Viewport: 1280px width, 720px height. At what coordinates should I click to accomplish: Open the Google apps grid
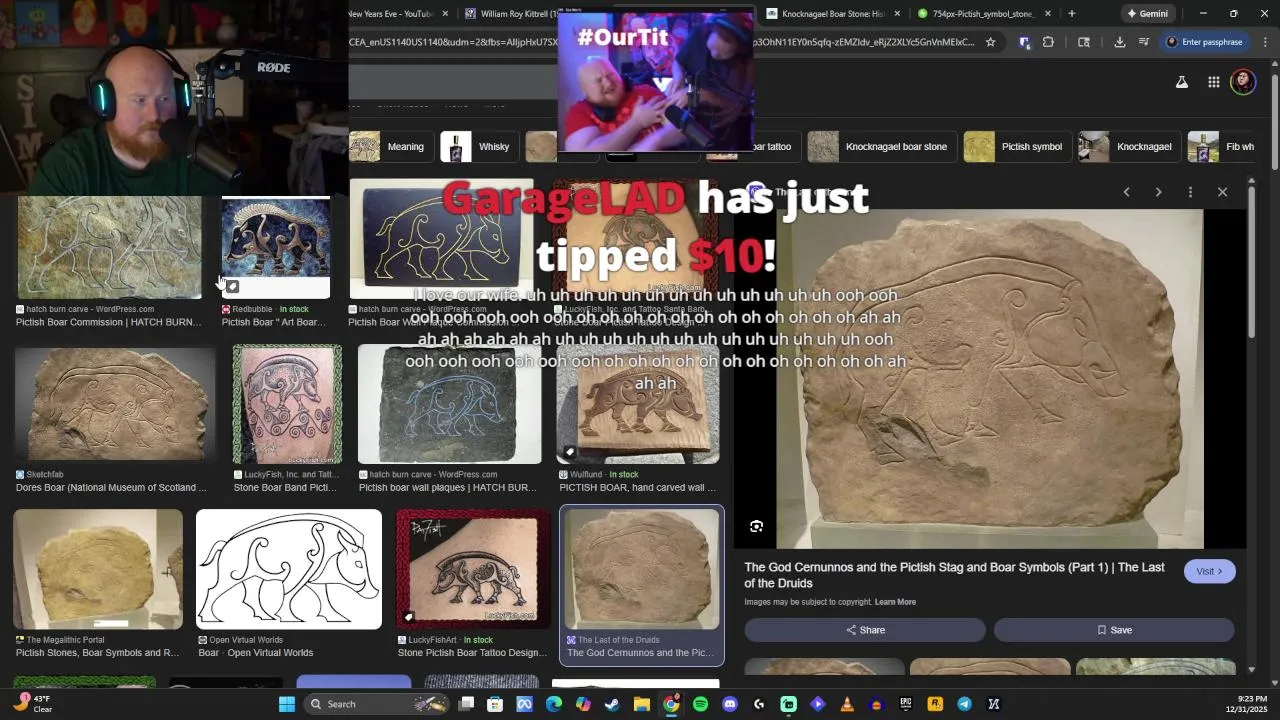coord(1213,82)
